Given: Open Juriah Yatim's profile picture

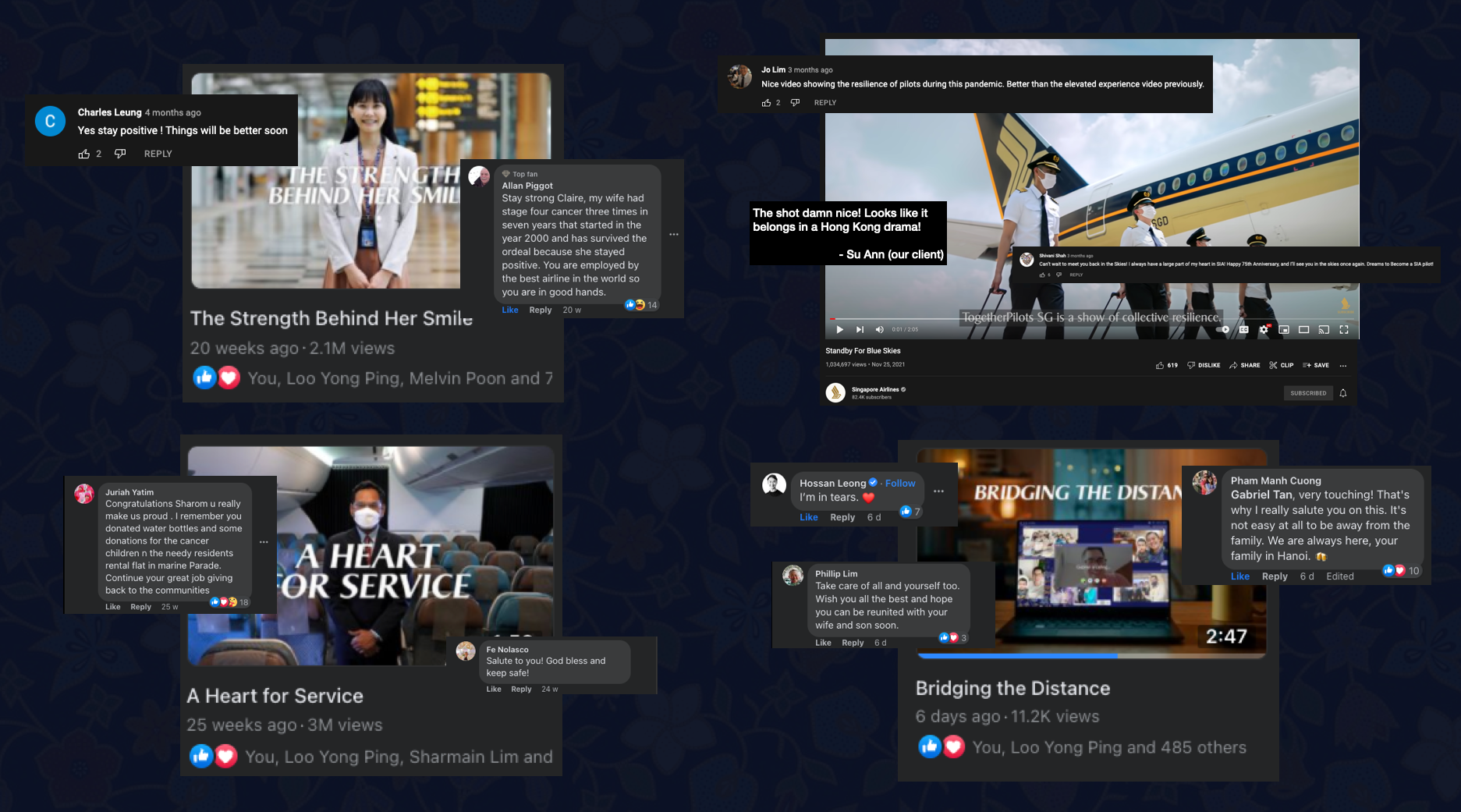Looking at the screenshot, I should [84, 494].
